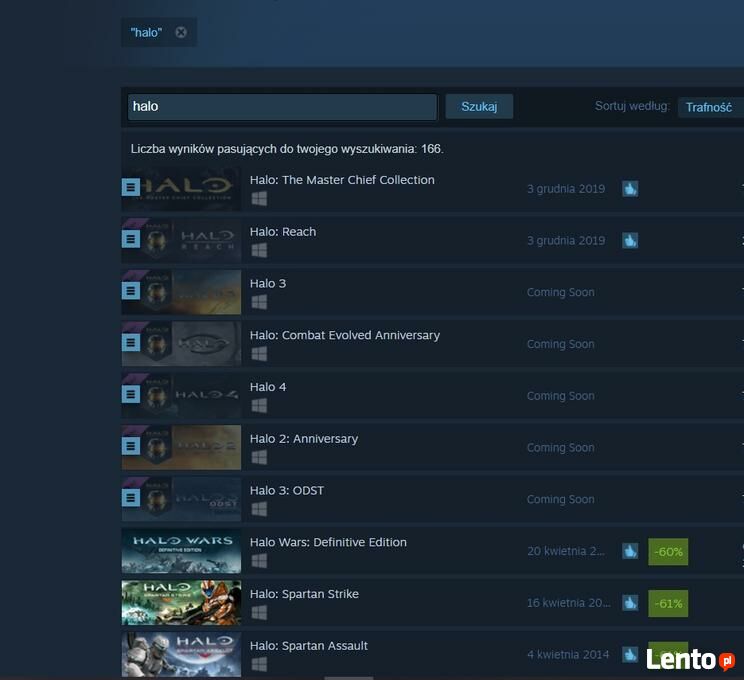Click the results count text showing 166
The image size is (744, 680).
(287, 149)
